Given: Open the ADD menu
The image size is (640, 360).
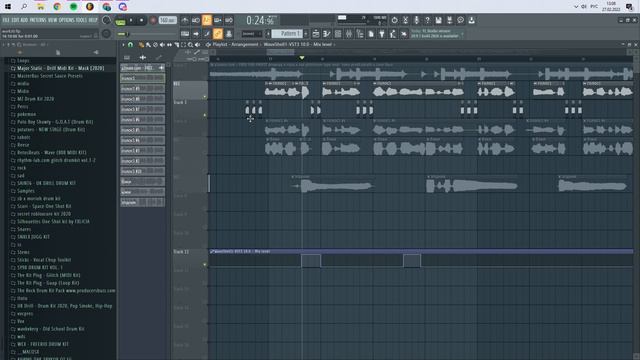Looking at the screenshot, I should point(24,20).
